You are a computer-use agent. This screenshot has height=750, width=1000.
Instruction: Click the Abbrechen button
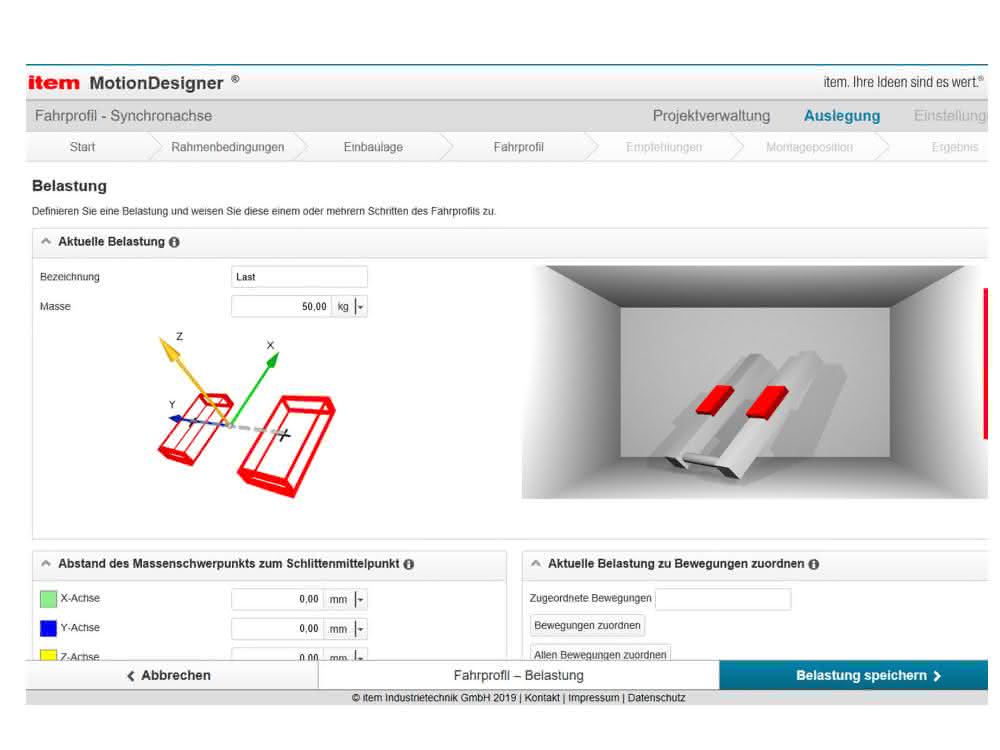[x=172, y=675]
